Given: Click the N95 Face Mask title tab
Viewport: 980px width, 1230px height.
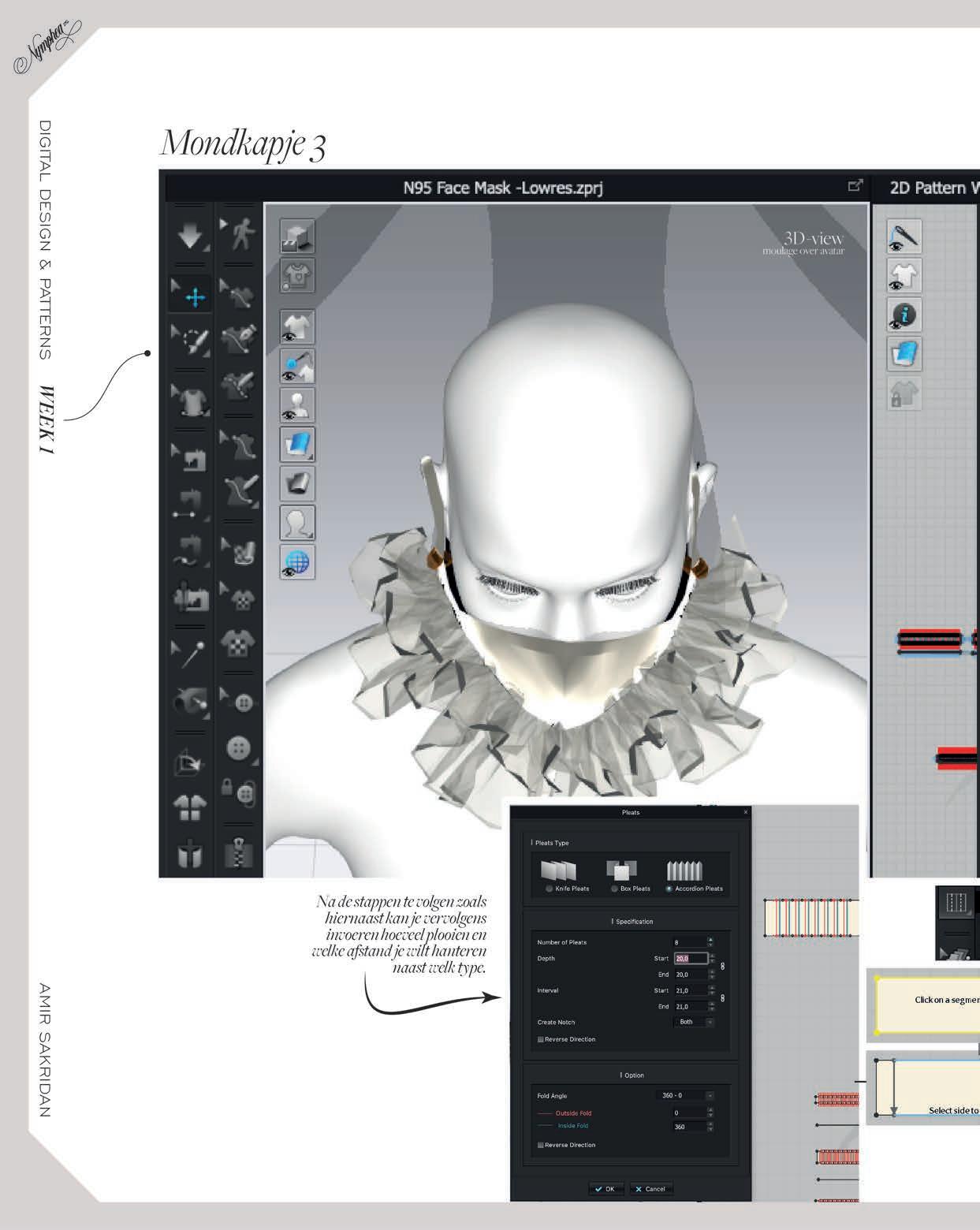Looking at the screenshot, I should pos(503,188).
